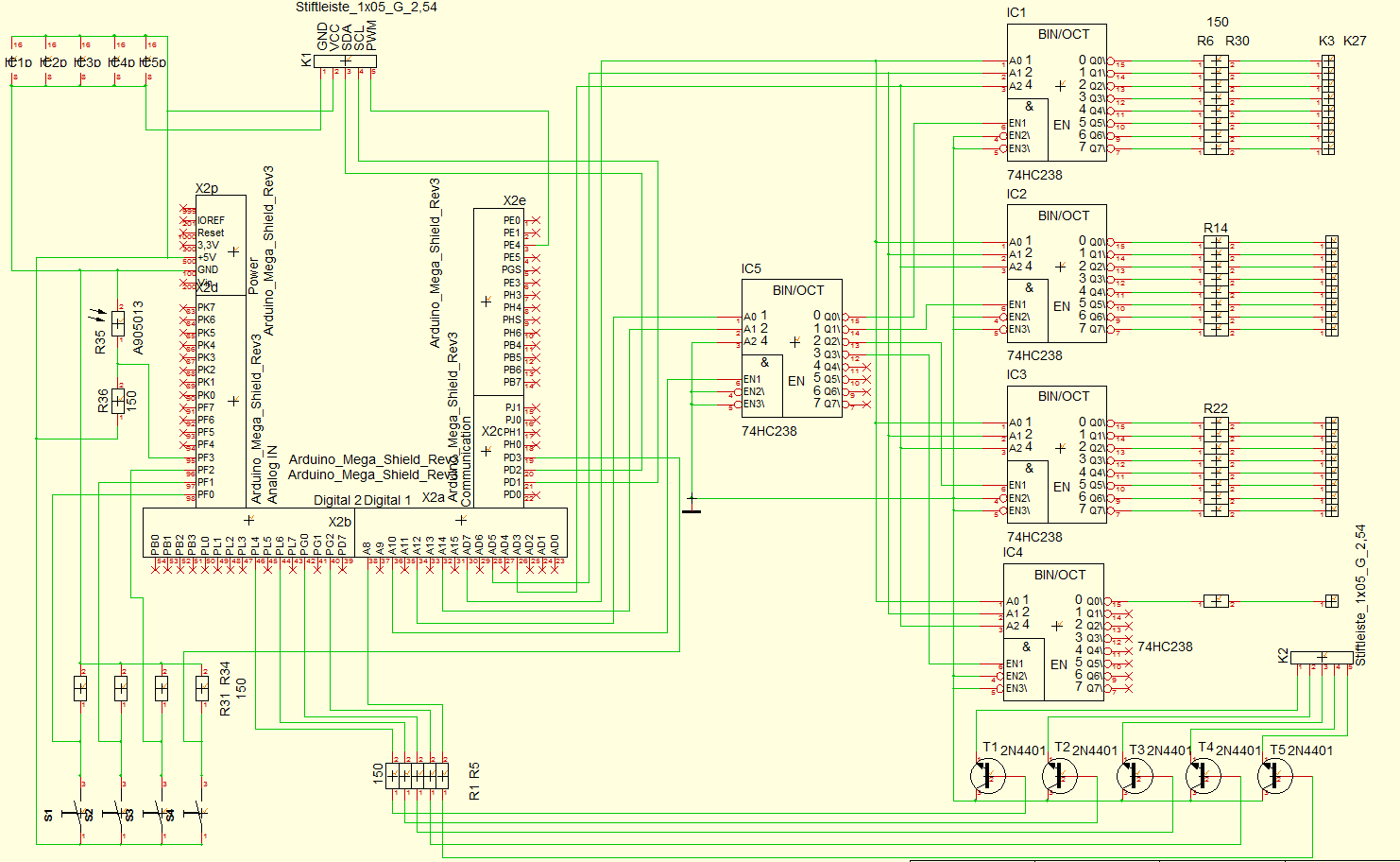The width and height of the screenshot is (1400, 862).
Task: Select the R1 R5 resistor array
Action: point(417,777)
